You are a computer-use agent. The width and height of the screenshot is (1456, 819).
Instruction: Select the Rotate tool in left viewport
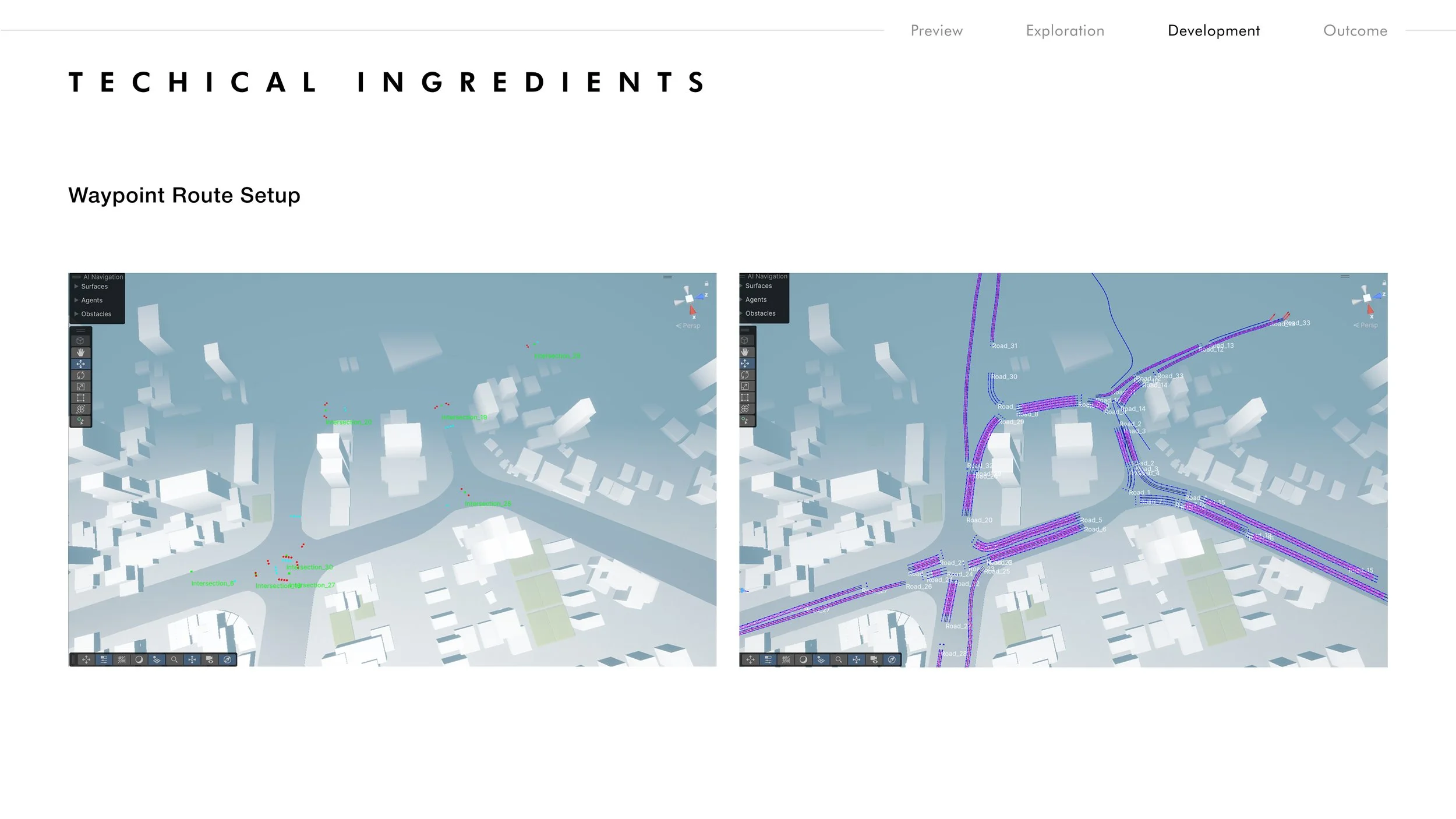80,375
